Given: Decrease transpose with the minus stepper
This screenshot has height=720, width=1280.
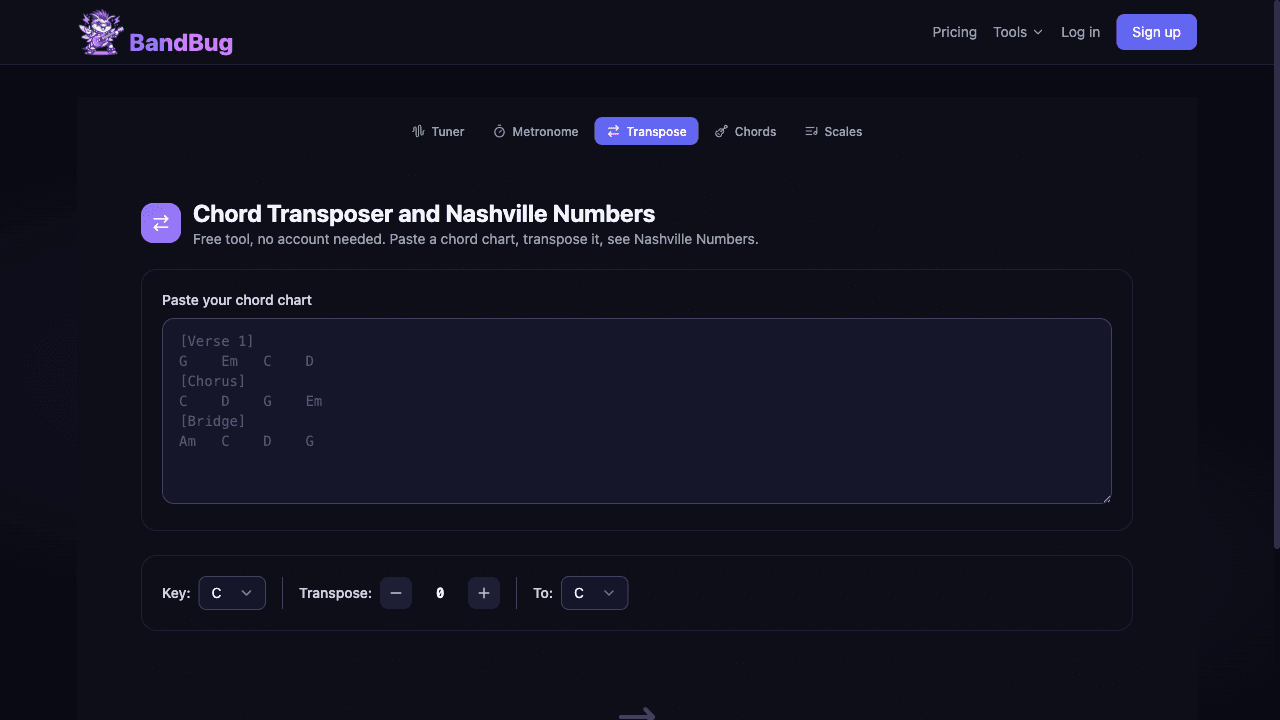Looking at the screenshot, I should (x=396, y=592).
